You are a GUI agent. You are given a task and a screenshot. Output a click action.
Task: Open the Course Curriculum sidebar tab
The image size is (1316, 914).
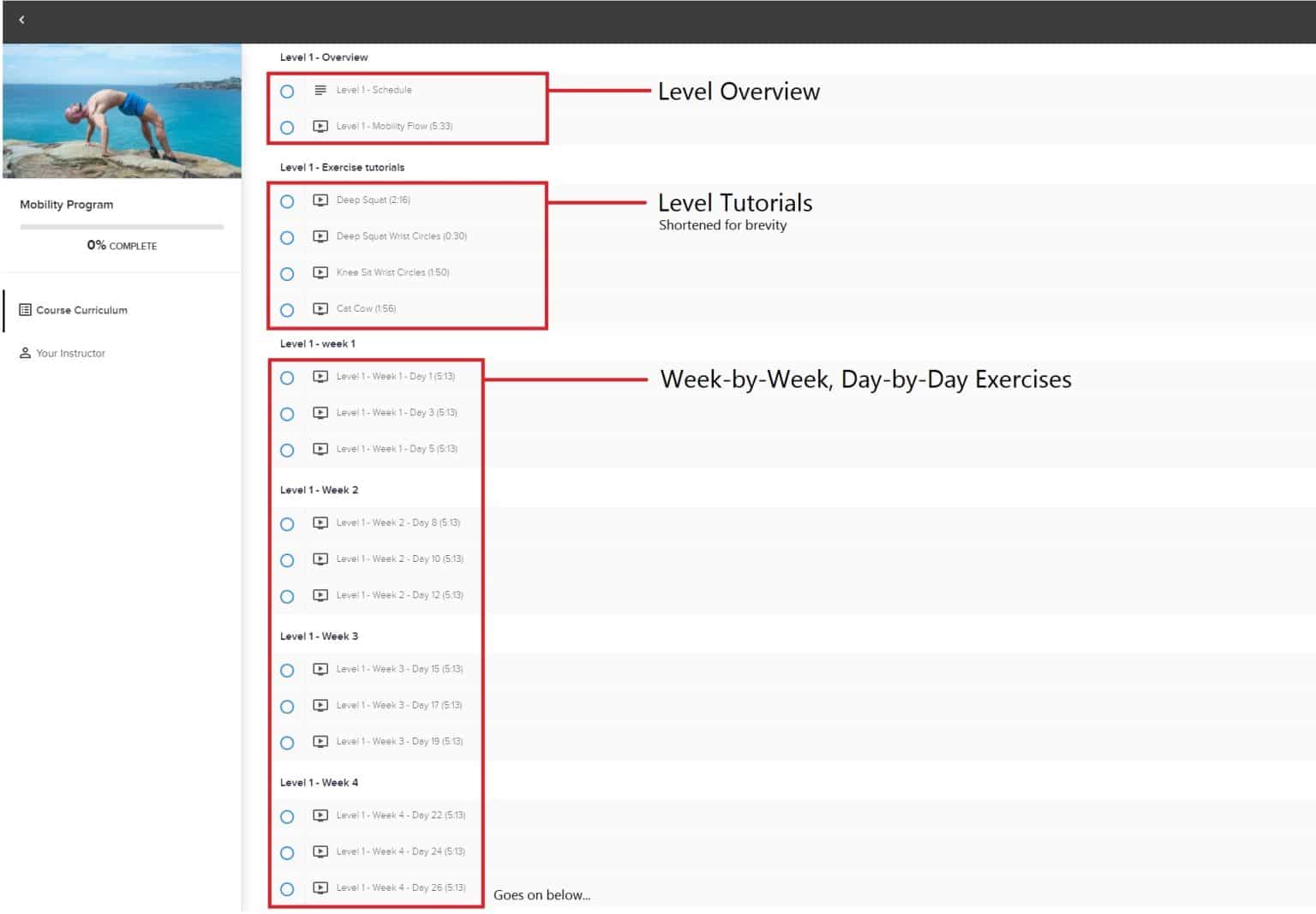tap(81, 310)
